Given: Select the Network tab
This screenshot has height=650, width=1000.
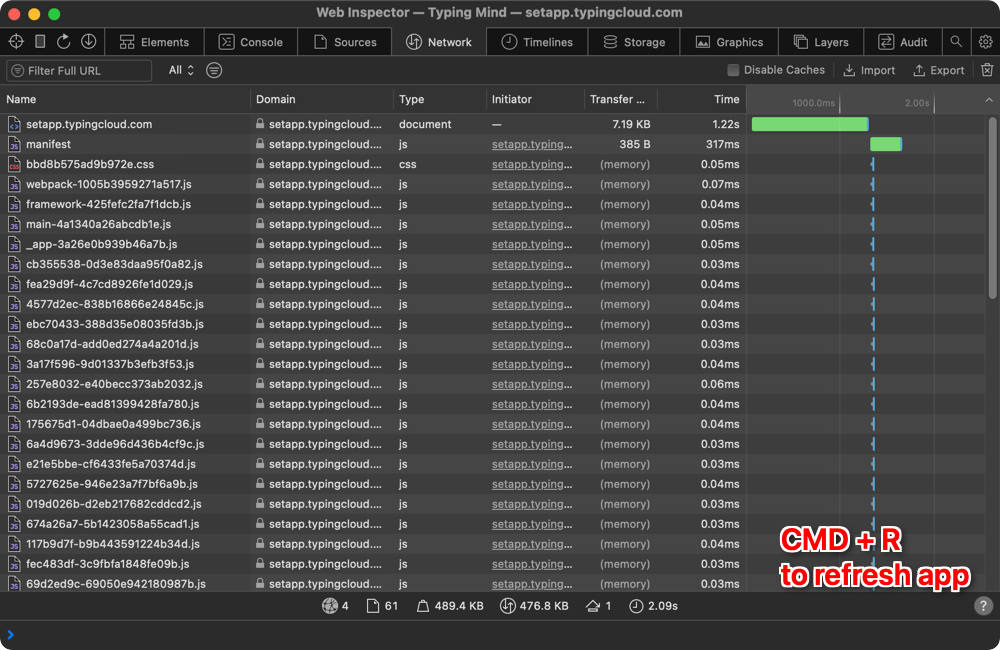Looking at the screenshot, I should (439, 42).
